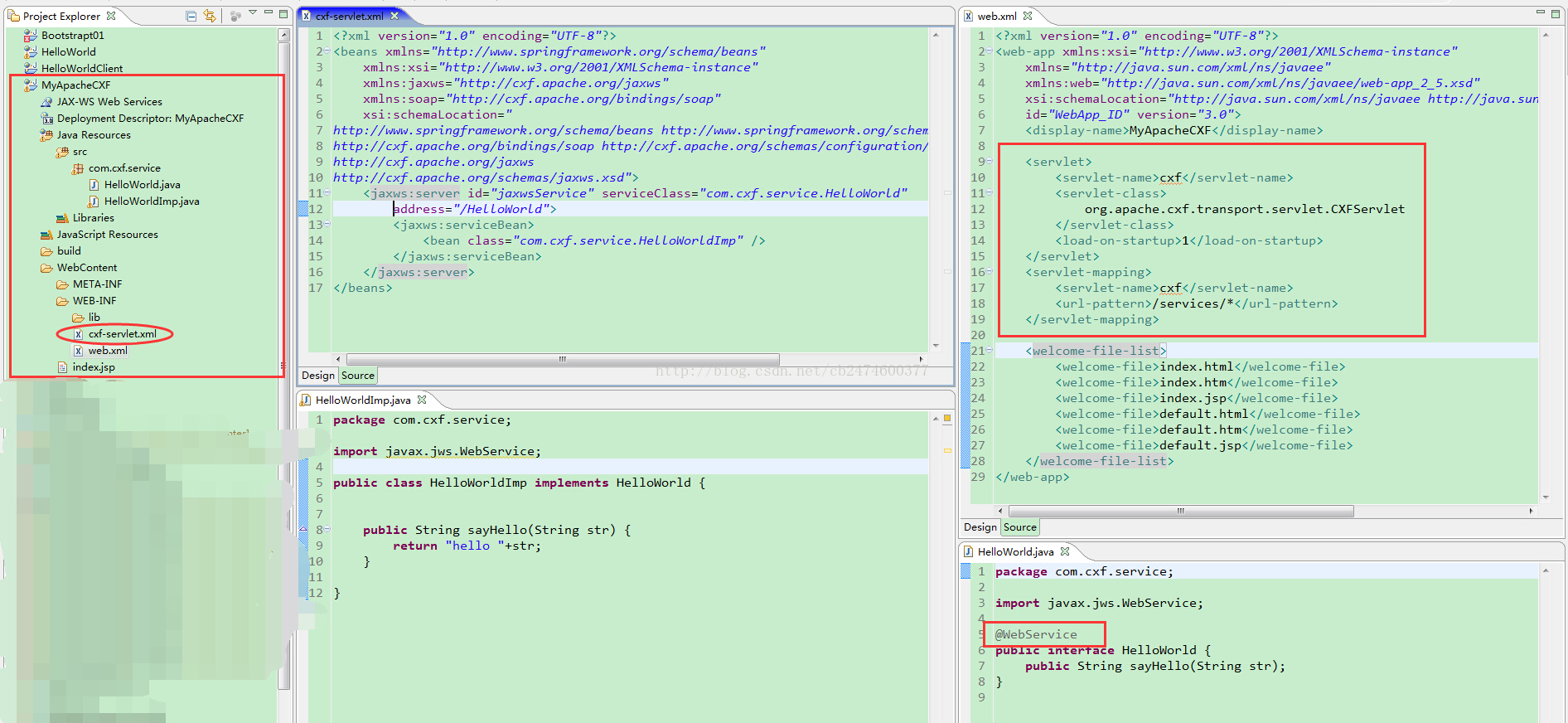Click the scroll-up arrow of the web.xml editor
This screenshot has height=723, width=1568.
pyautogui.click(x=1546, y=36)
